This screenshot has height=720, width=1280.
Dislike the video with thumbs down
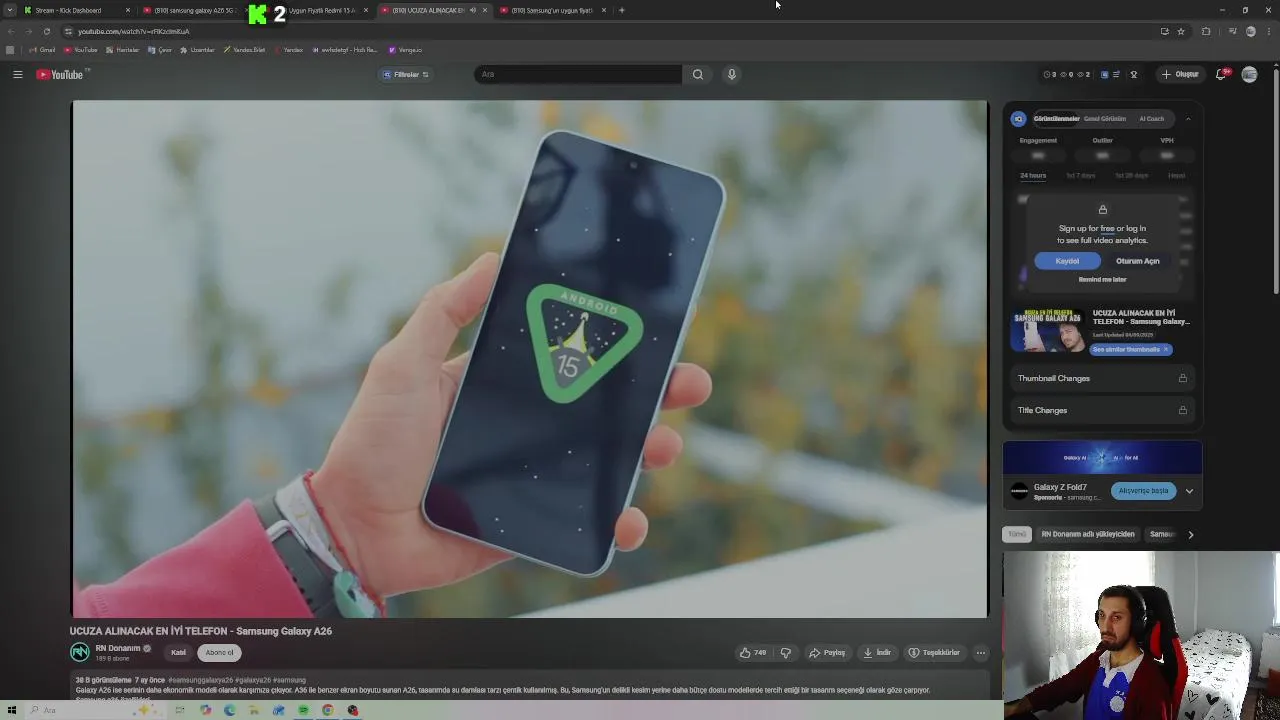(786, 653)
